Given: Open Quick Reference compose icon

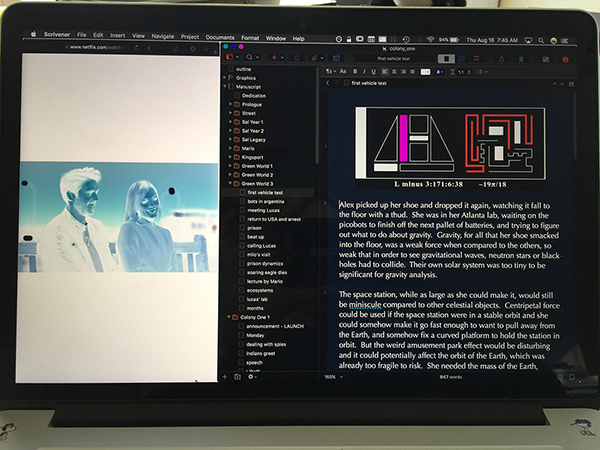Looking at the screenshot, I should (336, 58).
